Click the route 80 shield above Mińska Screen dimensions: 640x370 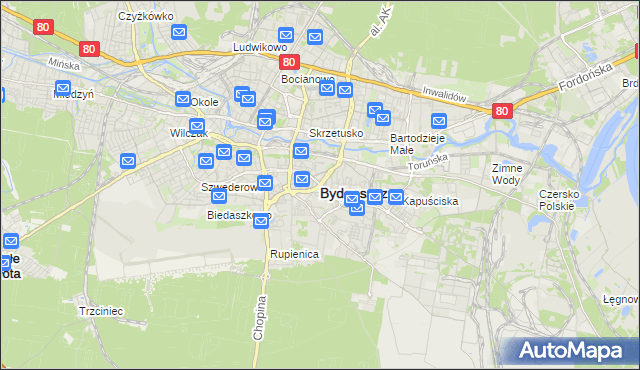pyautogui.click(x=89, y=49)
